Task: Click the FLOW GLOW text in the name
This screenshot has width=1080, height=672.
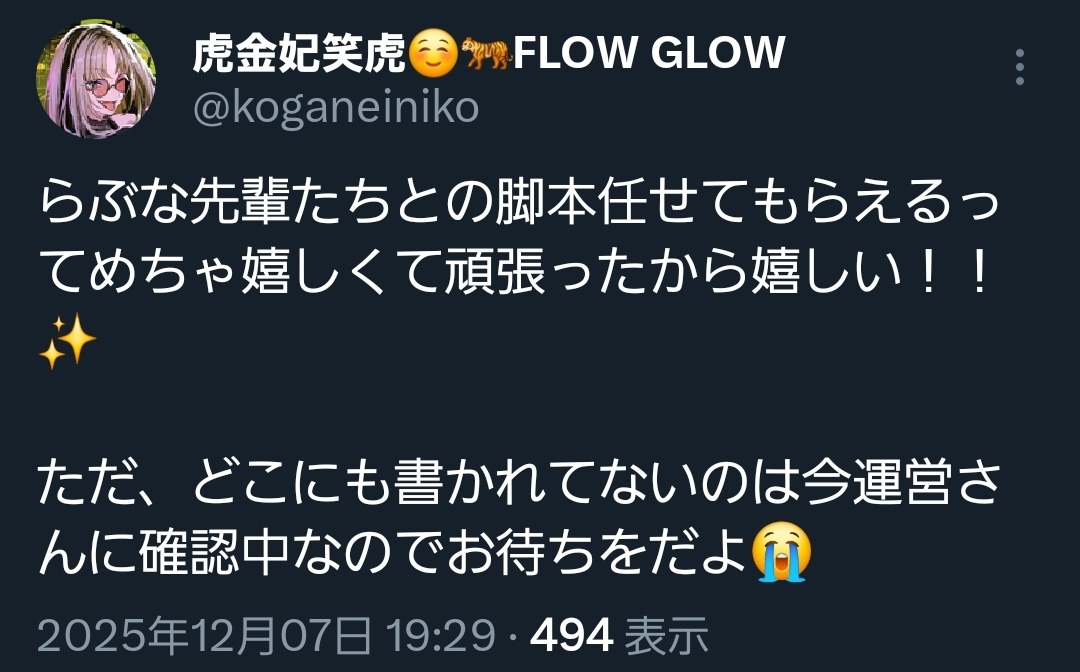Action: [649, 53]
